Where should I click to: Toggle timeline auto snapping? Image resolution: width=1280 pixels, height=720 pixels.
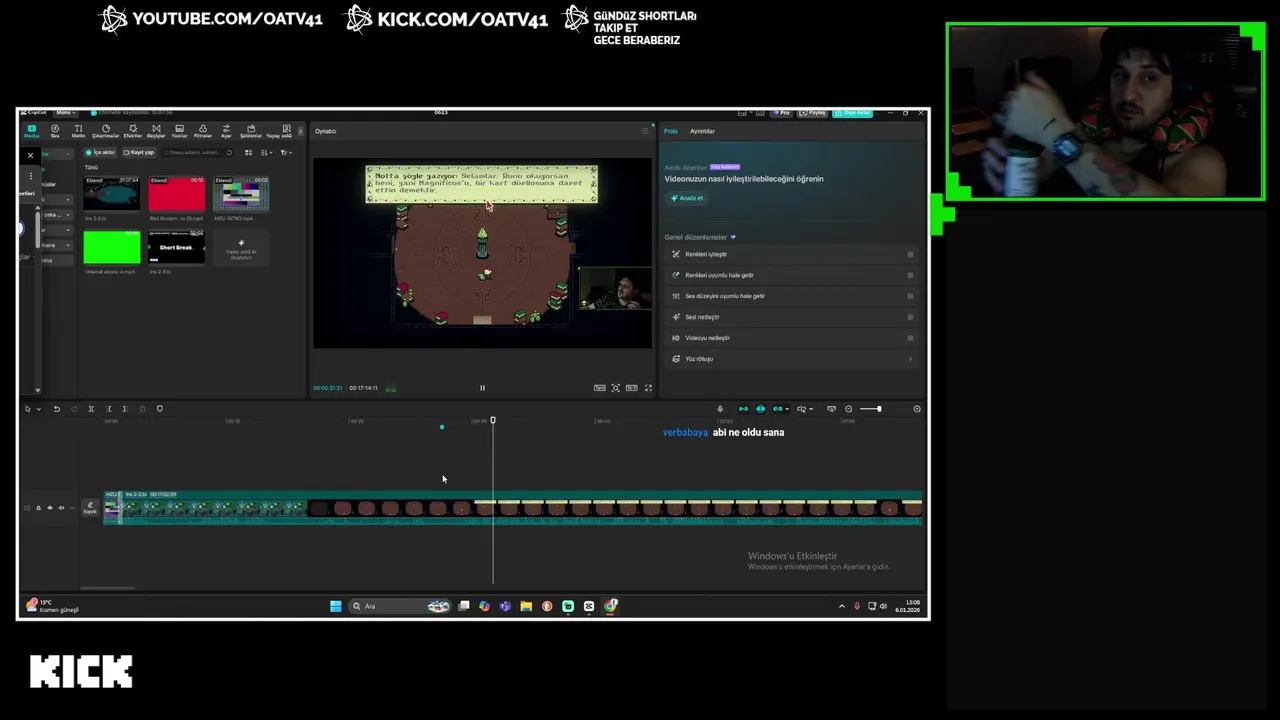760,409
